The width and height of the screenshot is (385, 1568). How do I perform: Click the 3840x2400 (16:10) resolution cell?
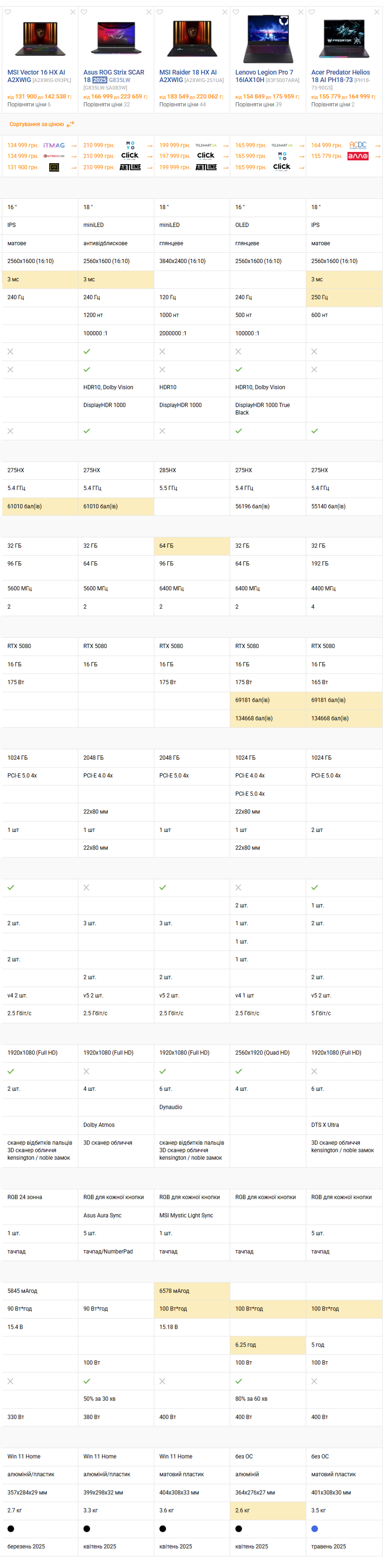pyautogui.click(x=192, y=261)
